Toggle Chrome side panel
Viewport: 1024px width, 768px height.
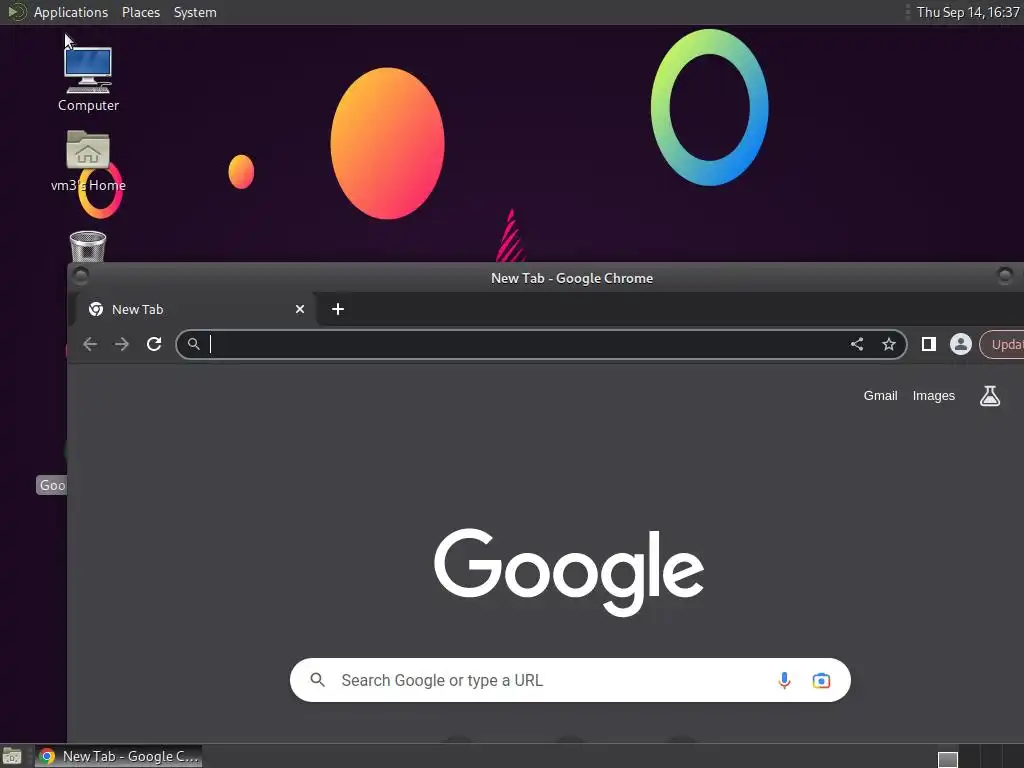(x=929, y=344)
